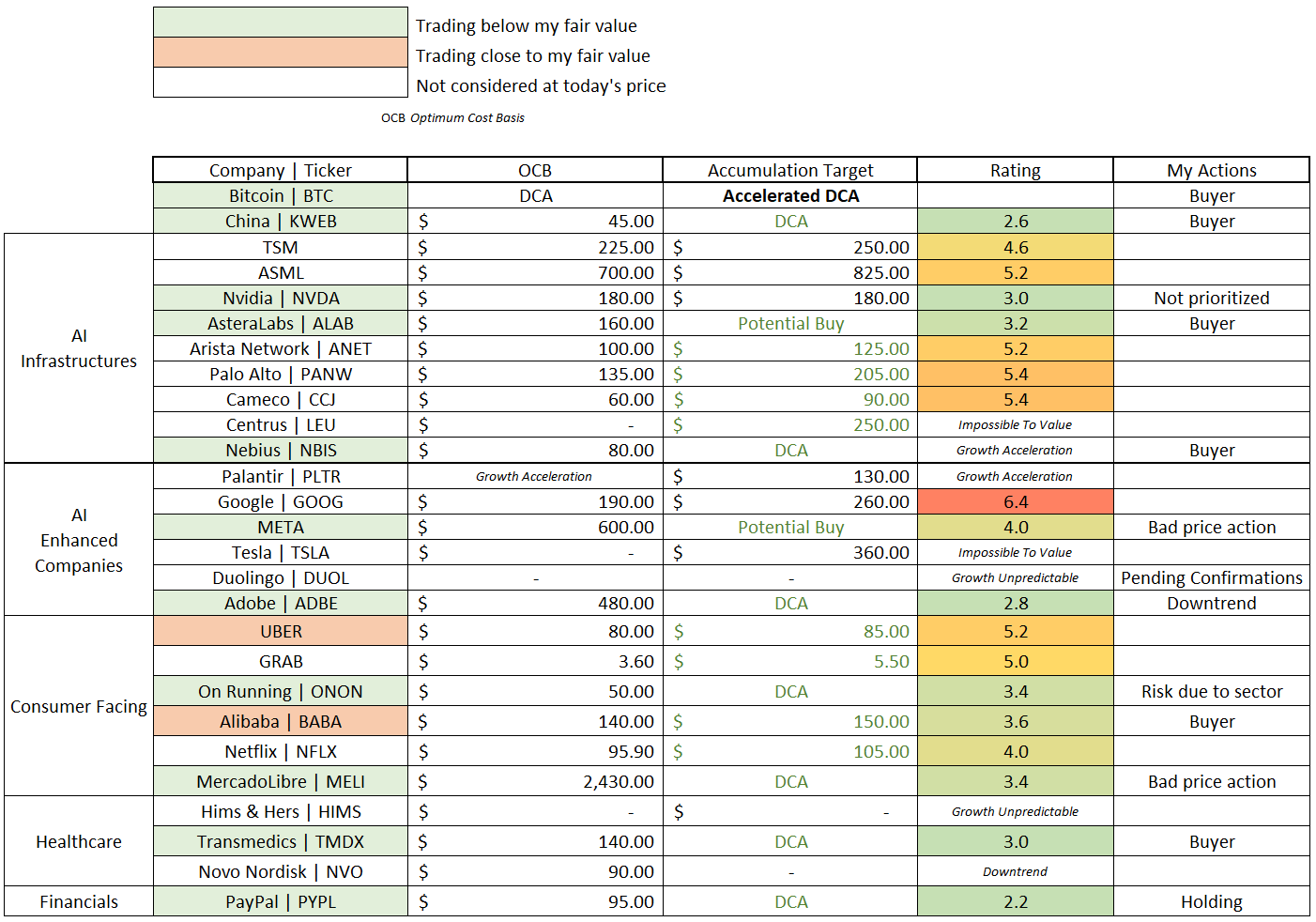Select the 'Palo Alto | PANW' cell

click(x=281, y=374)
